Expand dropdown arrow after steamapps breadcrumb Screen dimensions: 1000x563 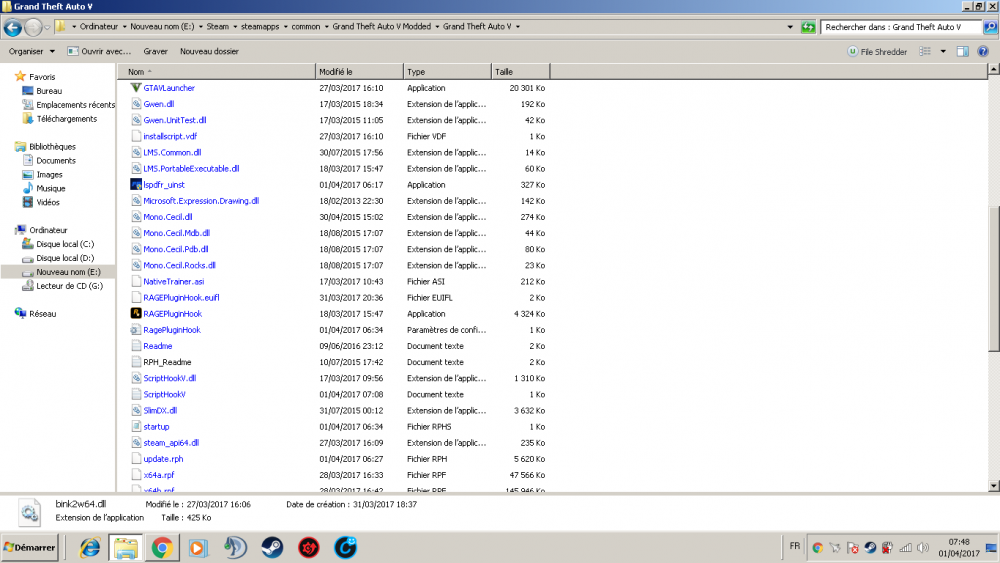pyautogui.click(x=285, y=27)
